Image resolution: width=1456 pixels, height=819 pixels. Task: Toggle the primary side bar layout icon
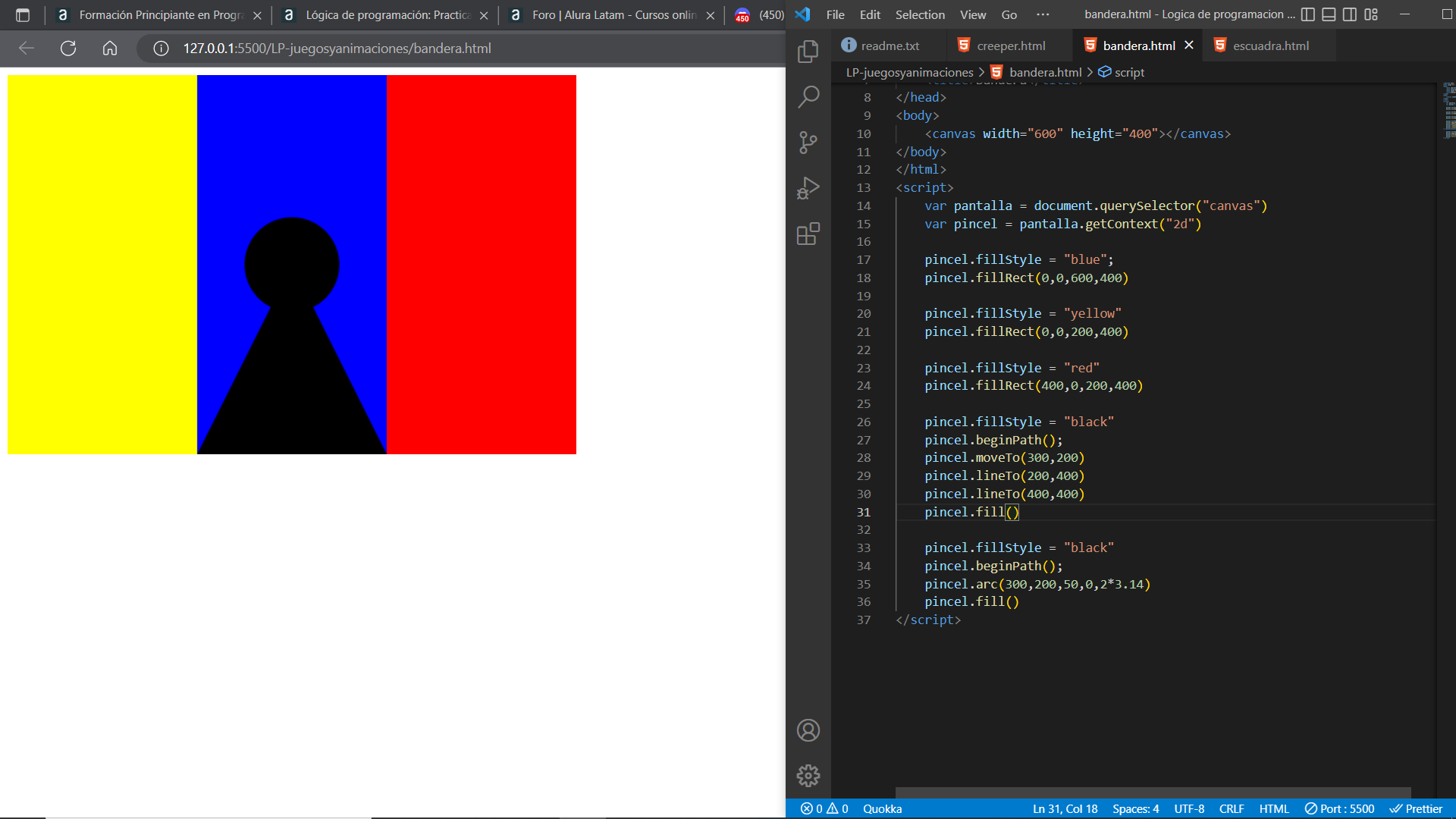click(1308, 14)
